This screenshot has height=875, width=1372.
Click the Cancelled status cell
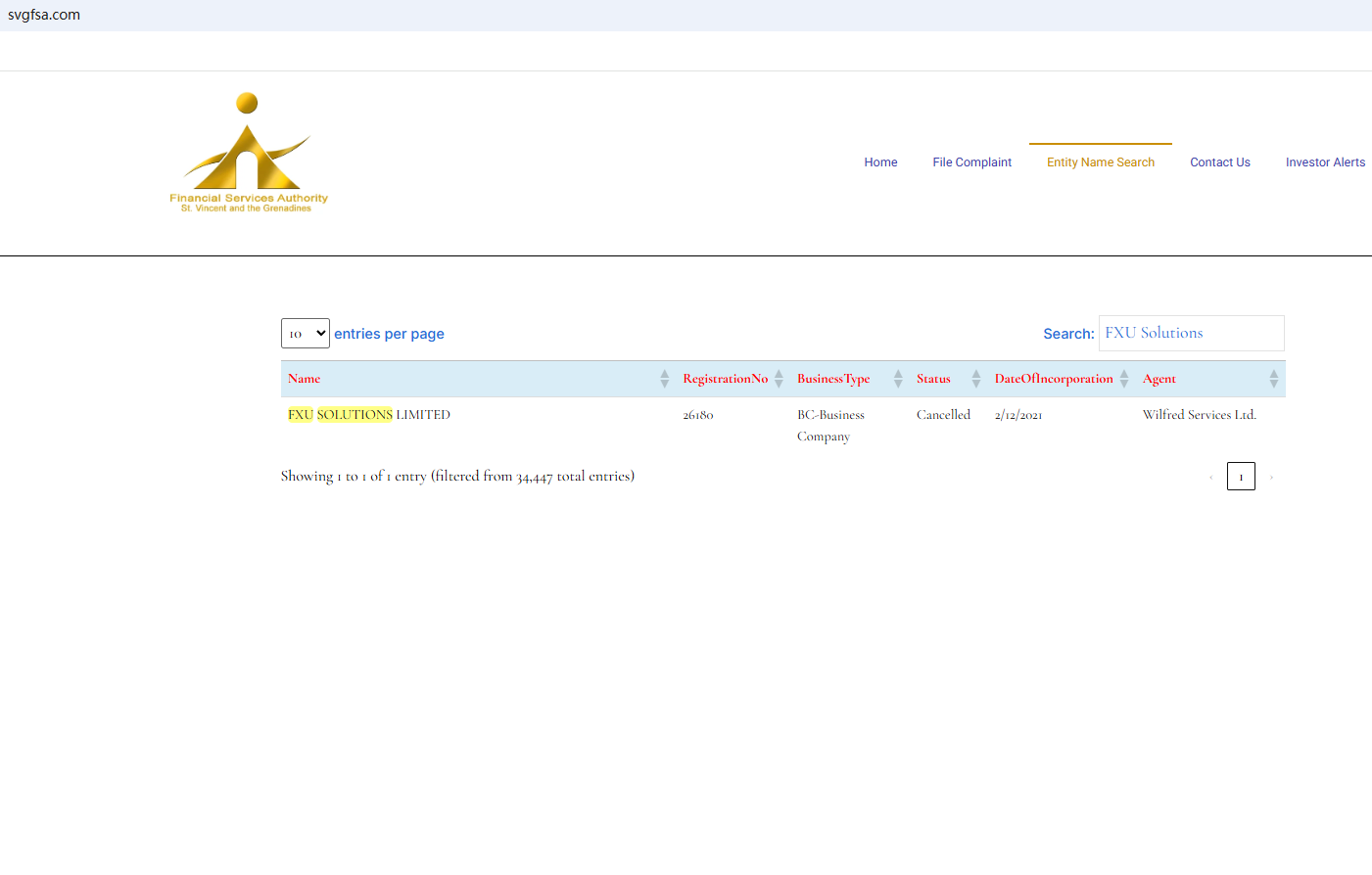943,415
